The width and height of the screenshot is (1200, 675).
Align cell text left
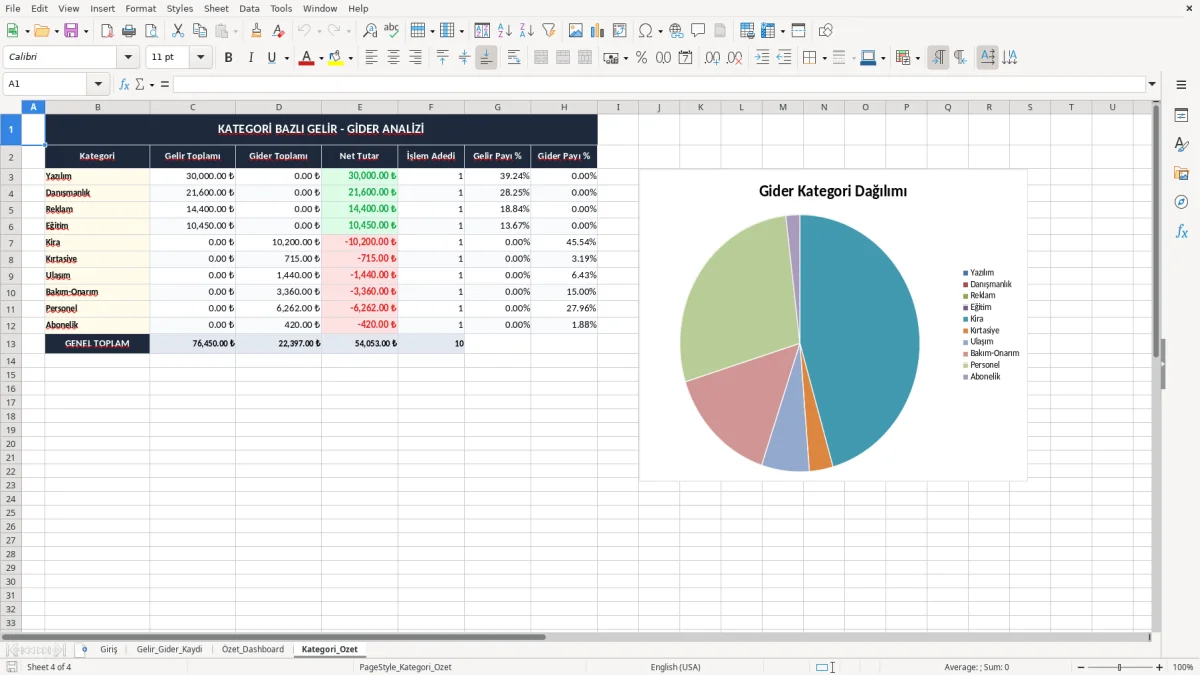pos(371,58)
